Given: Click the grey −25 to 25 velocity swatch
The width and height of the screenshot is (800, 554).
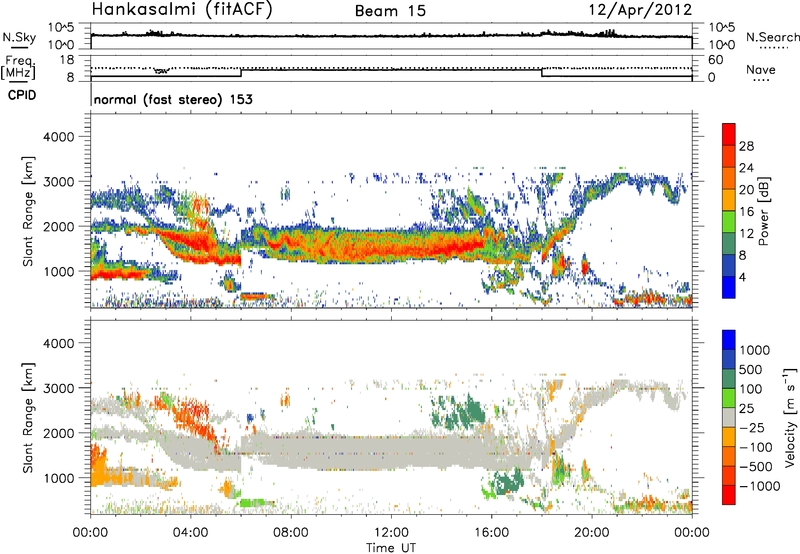Looking at the screenshot, I should [729, 417].
